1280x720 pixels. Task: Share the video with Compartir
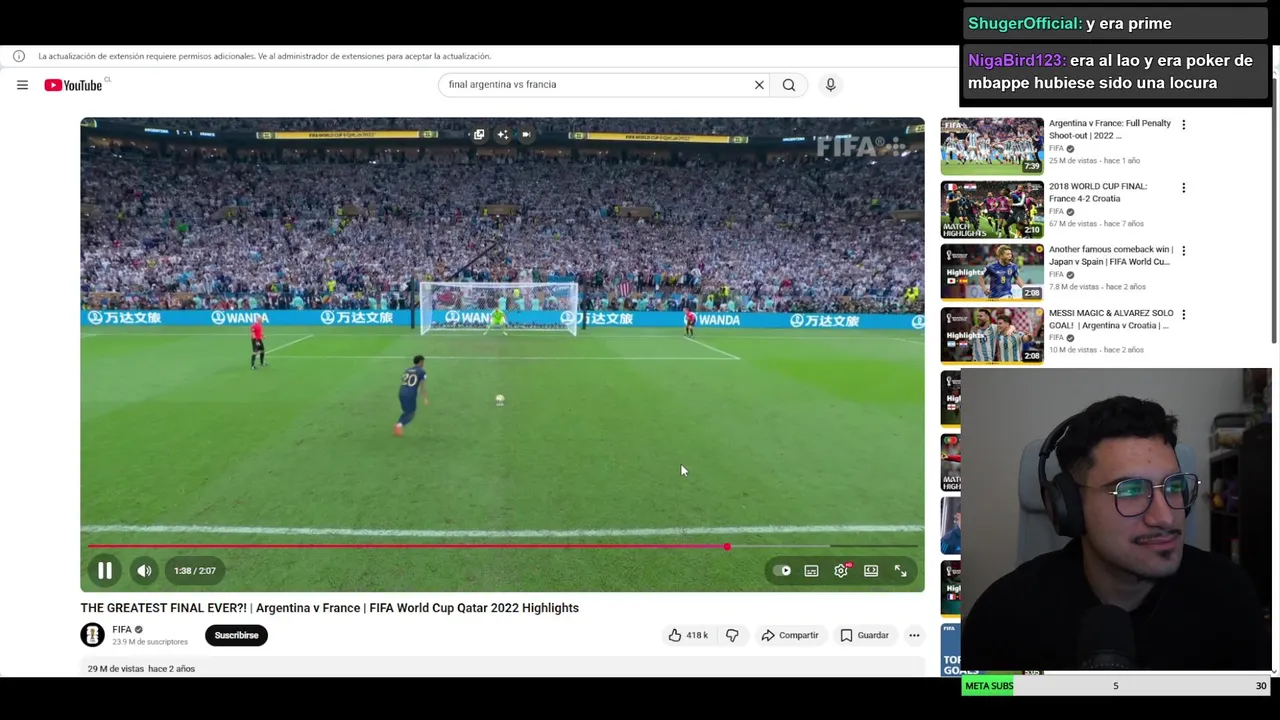790,635
